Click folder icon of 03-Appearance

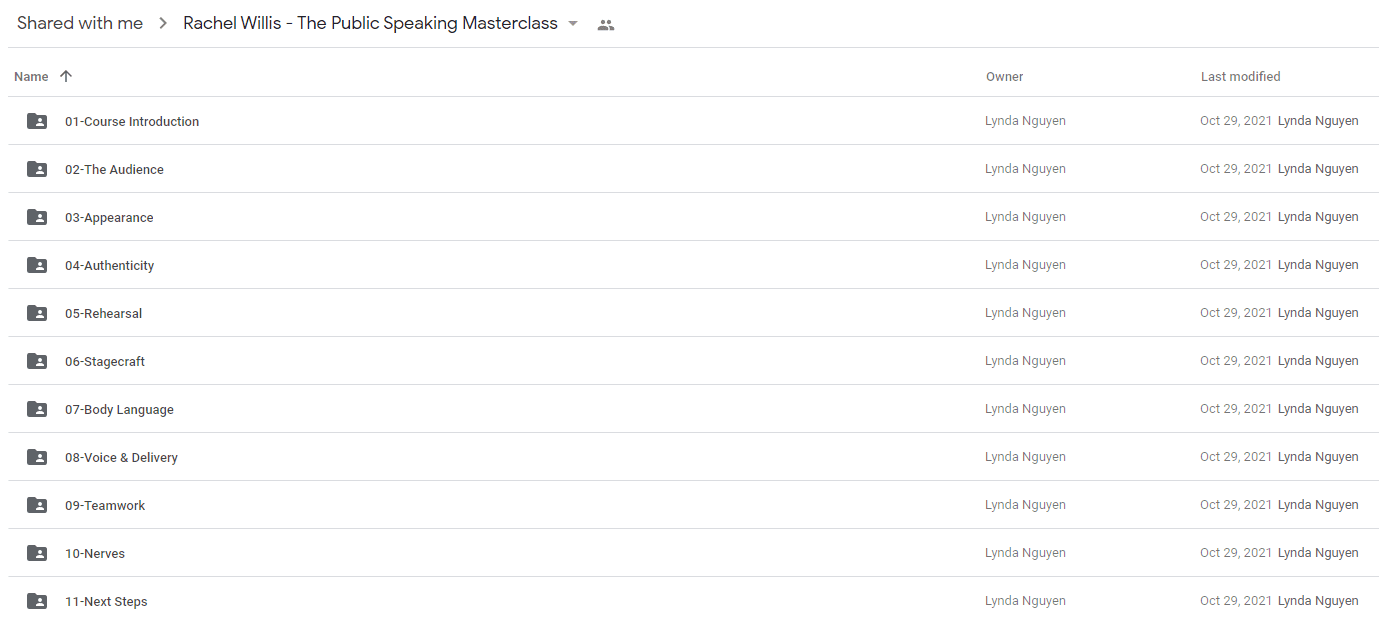(x=37, y=217)
